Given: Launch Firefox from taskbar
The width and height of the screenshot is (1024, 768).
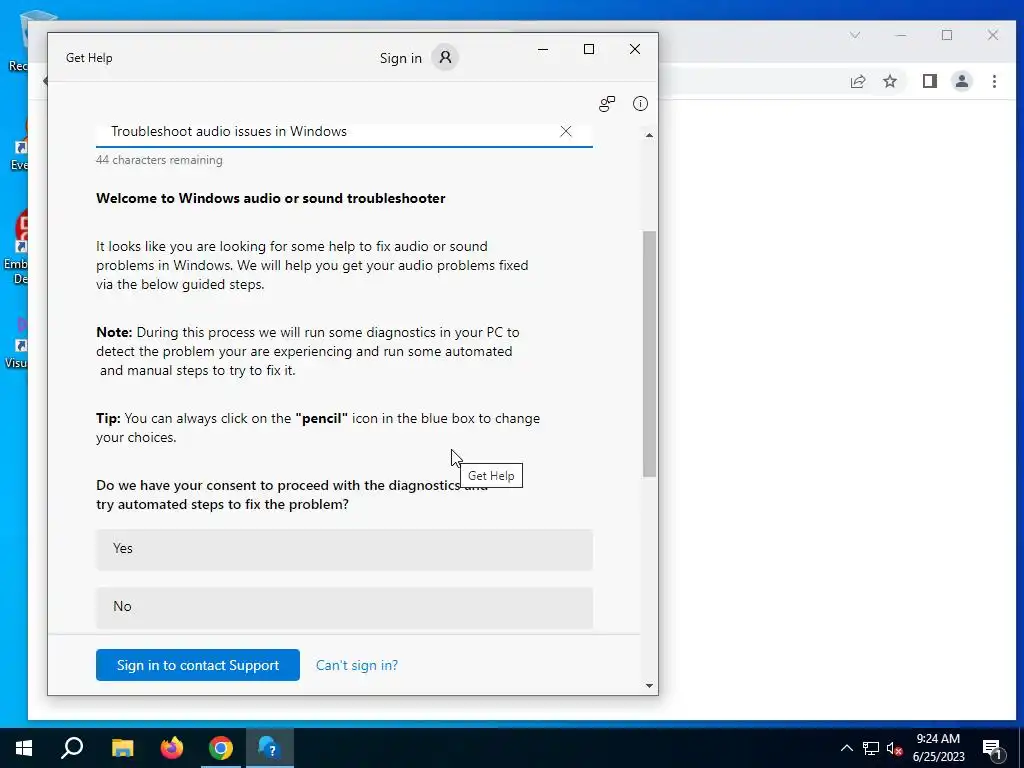Looking at the screenshot, I should (x=172, y=747).
